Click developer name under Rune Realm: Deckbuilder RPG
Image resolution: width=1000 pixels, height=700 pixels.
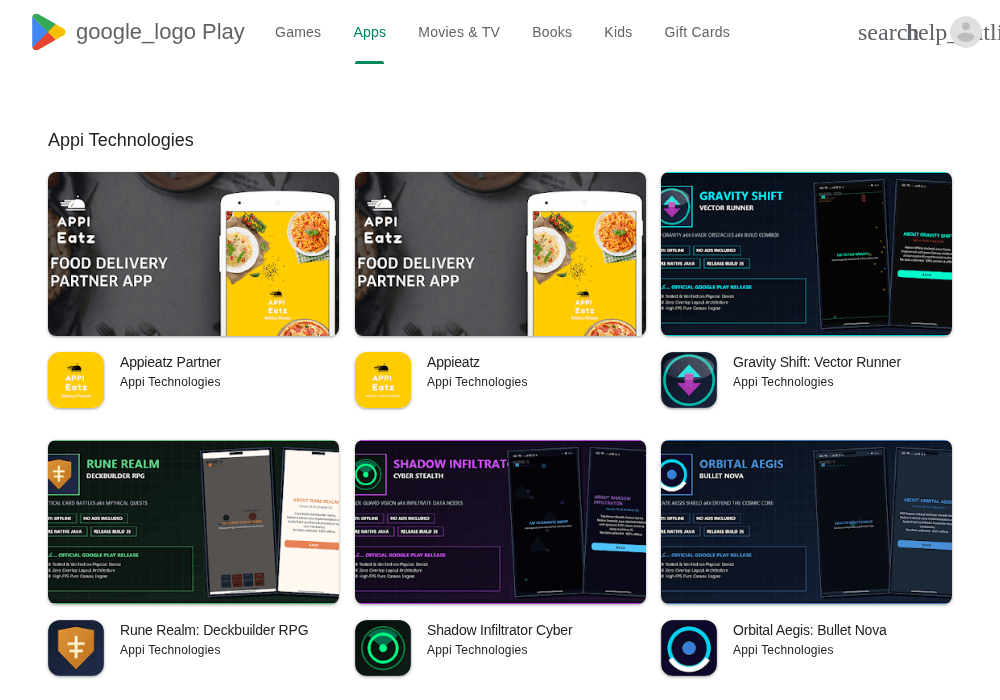170,650
